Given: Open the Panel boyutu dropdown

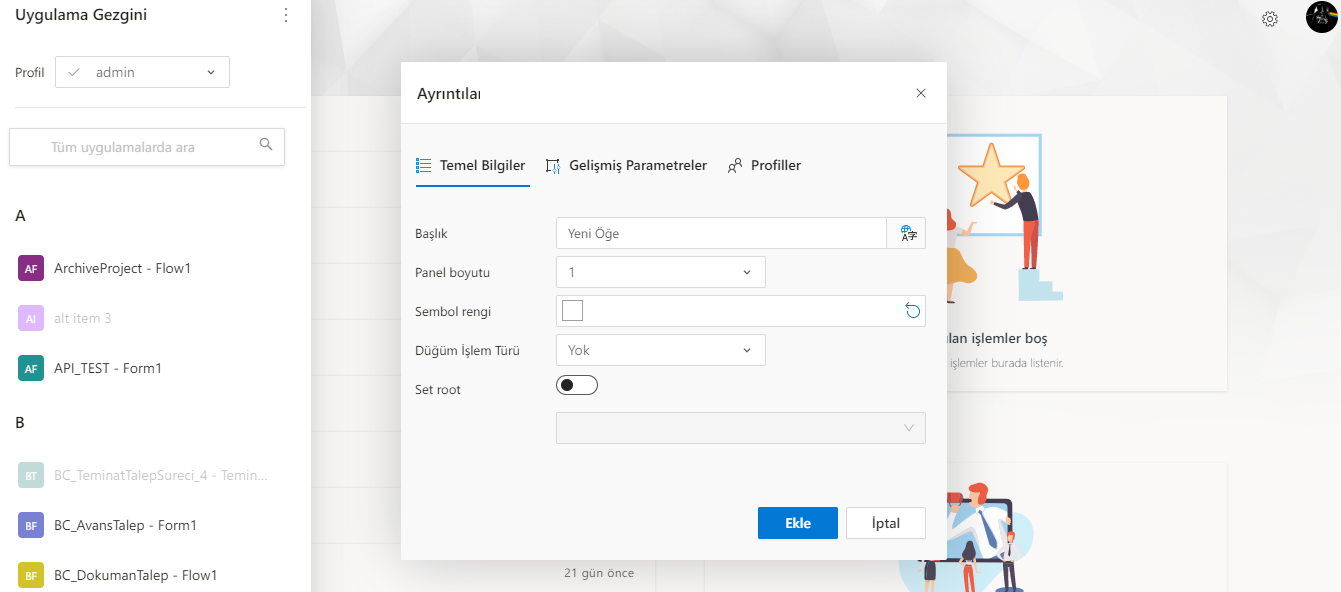Looking at the screenshot, I should click(x=661, y=272).
